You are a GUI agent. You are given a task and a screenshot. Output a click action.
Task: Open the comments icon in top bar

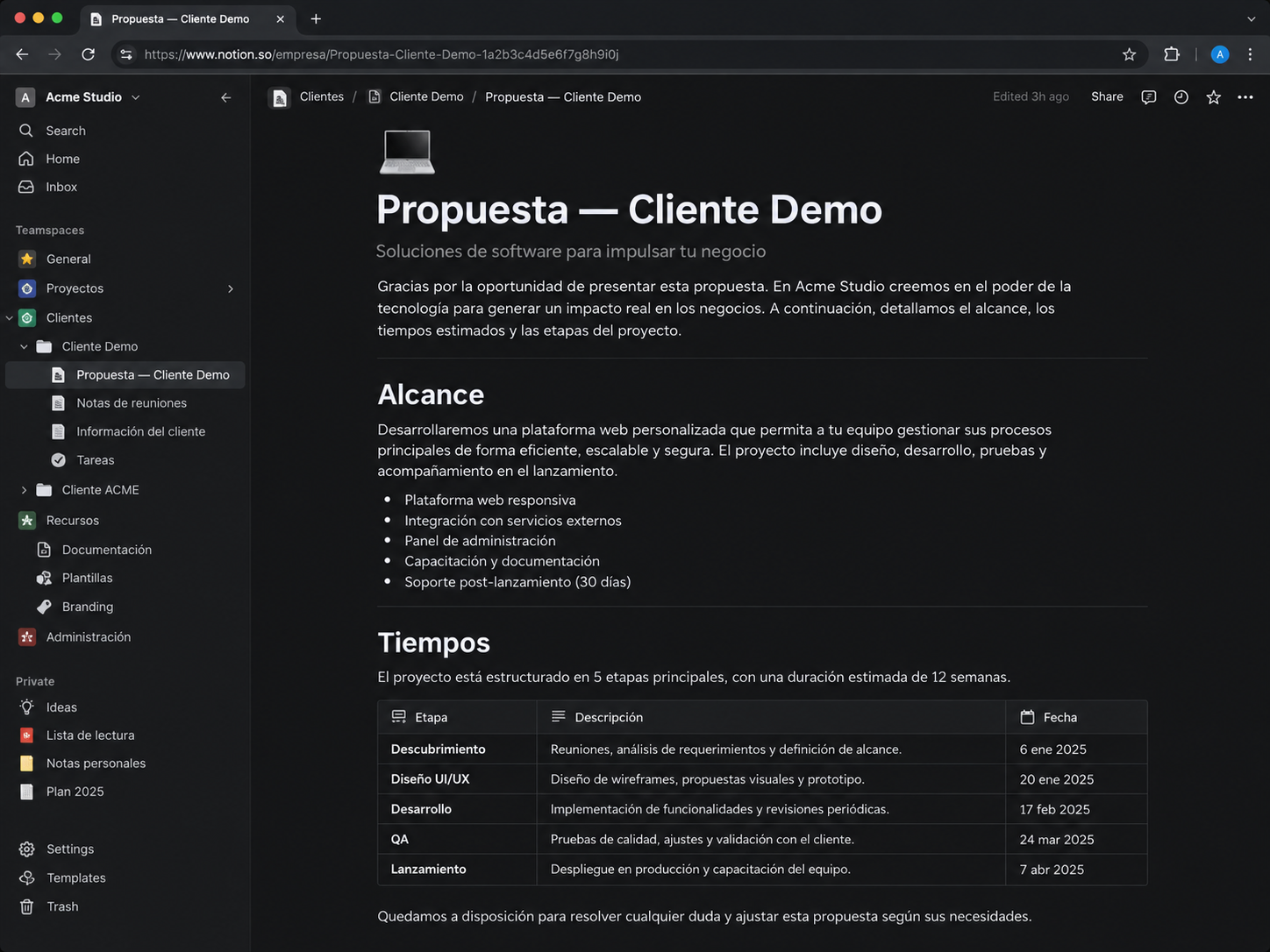1148,97
